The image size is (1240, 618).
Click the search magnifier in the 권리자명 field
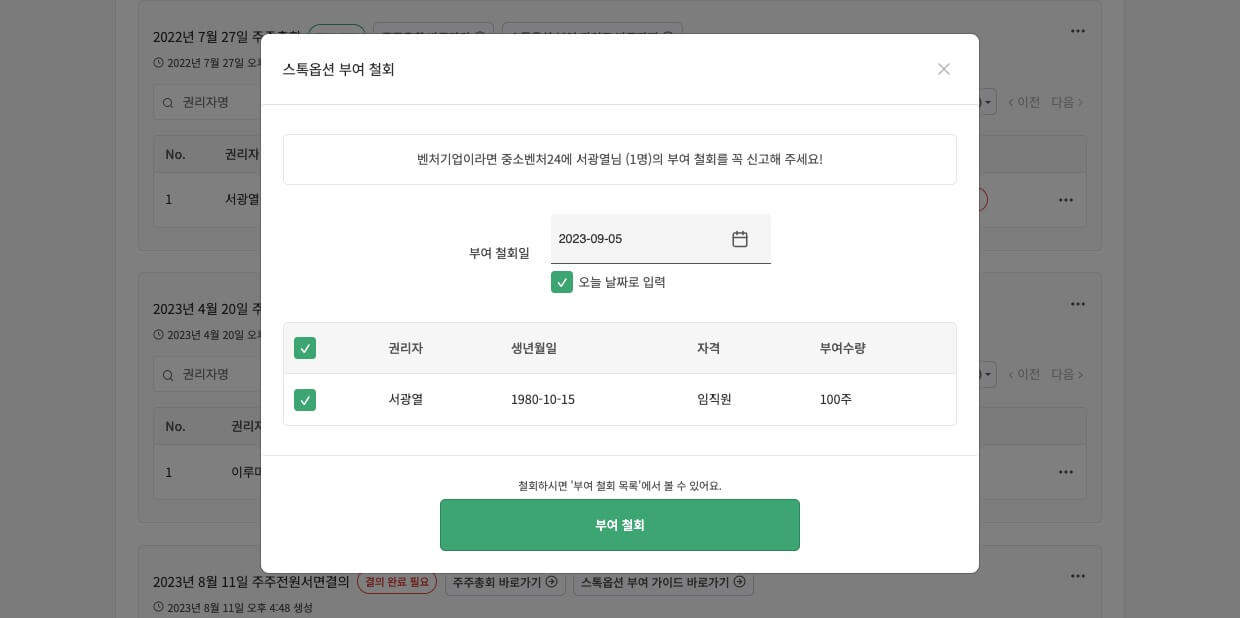coord(167,102)
